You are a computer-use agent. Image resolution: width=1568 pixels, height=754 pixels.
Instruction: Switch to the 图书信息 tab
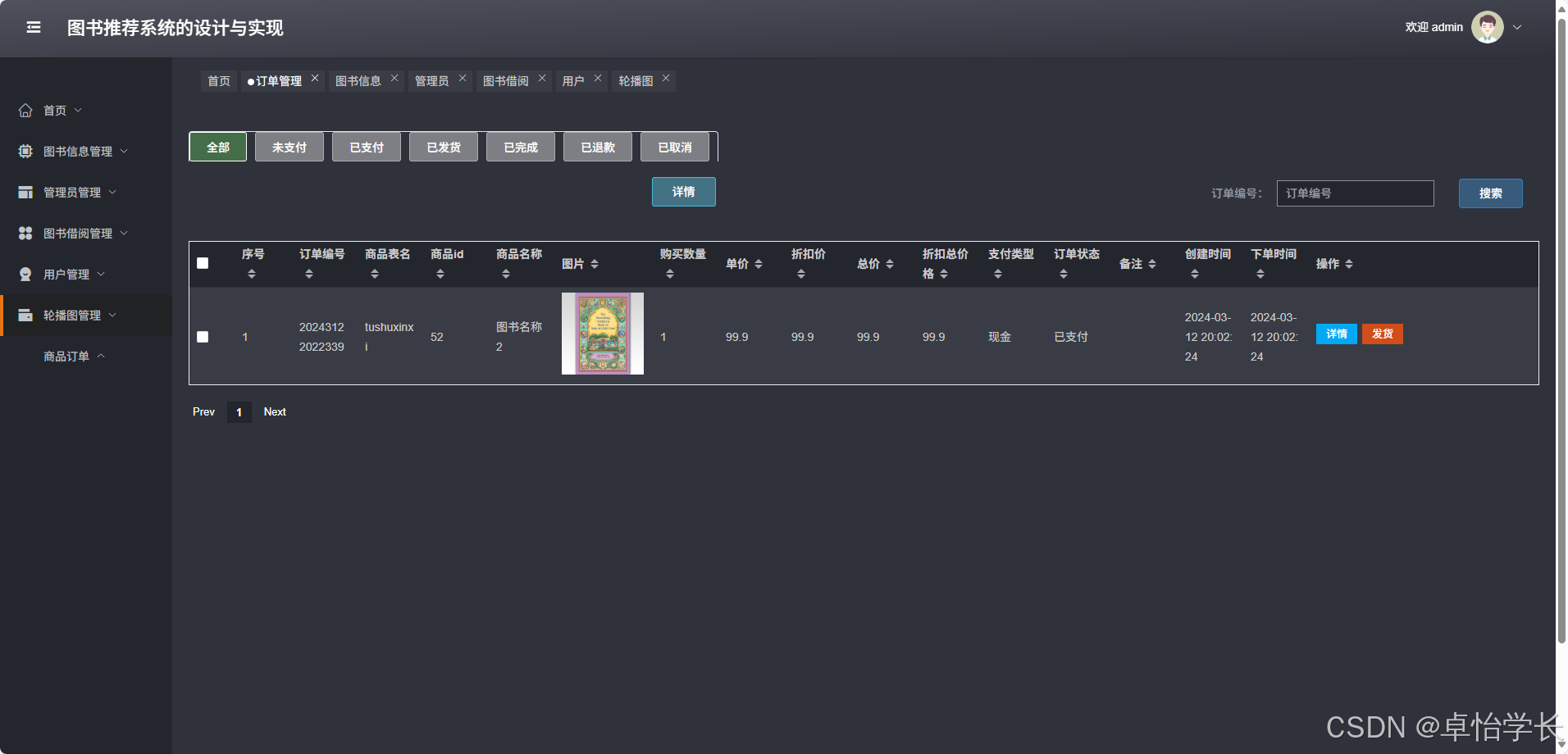[x=358, y=81]
